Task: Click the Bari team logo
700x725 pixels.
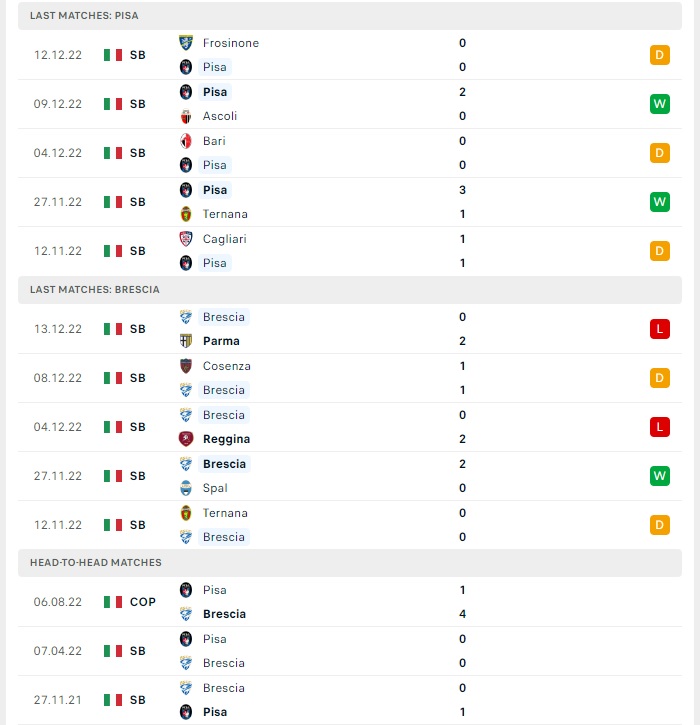Action: [x=186, y=141]
